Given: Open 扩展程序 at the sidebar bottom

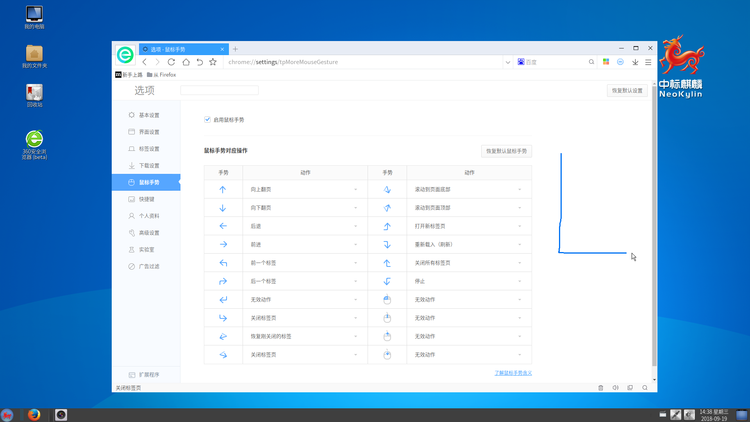Looking at the screenshot, I should click(x=146, y=375).
